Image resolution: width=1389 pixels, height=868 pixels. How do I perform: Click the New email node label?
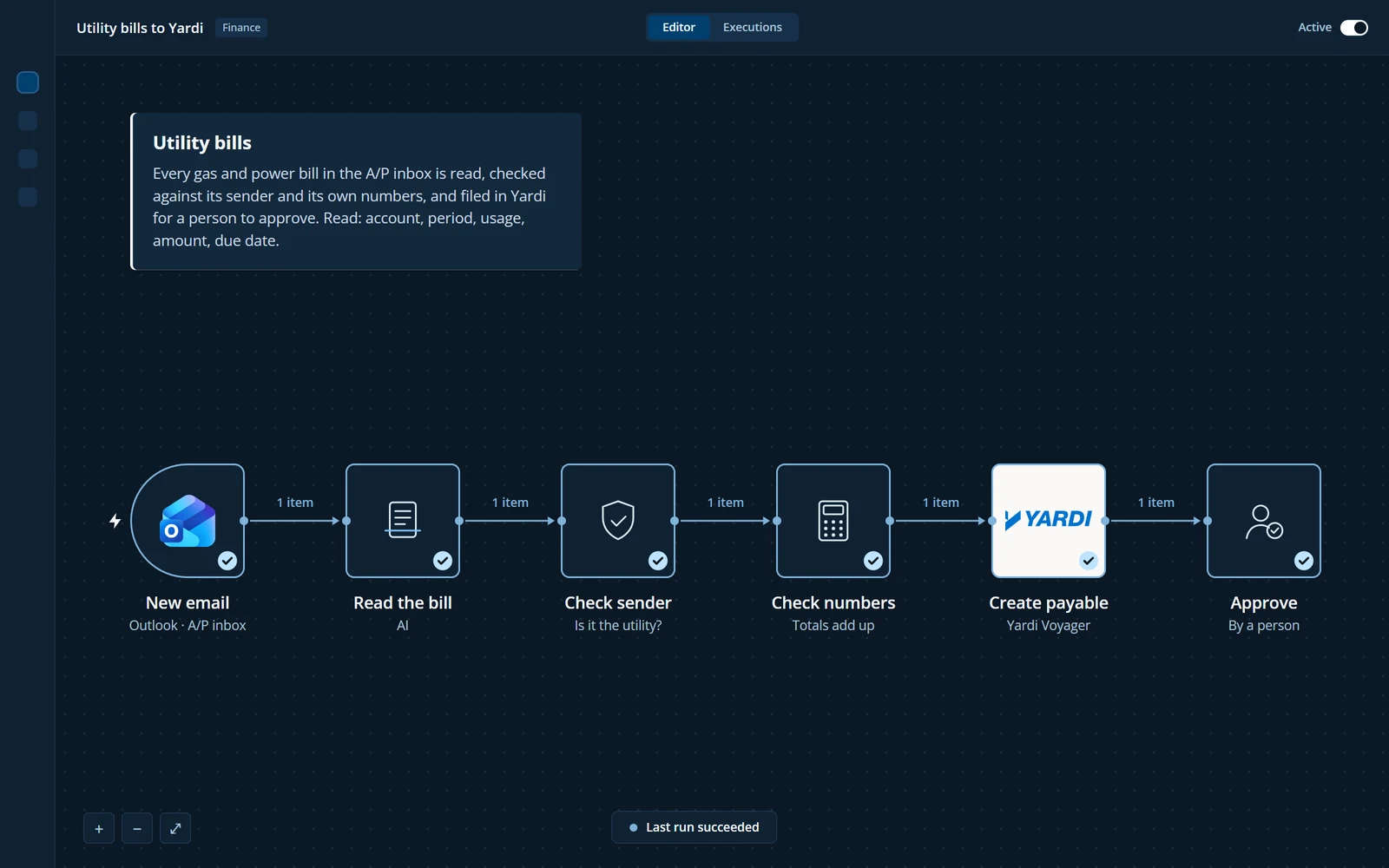pos(188,602)
